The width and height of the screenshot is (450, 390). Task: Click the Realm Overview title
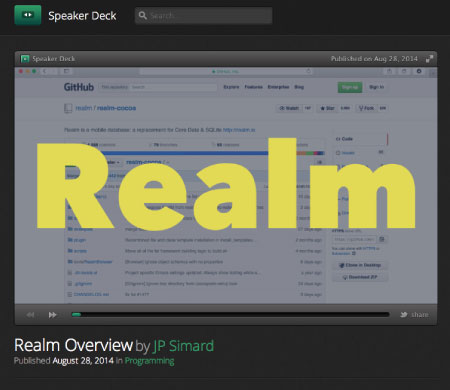click(x=73, y=345)
